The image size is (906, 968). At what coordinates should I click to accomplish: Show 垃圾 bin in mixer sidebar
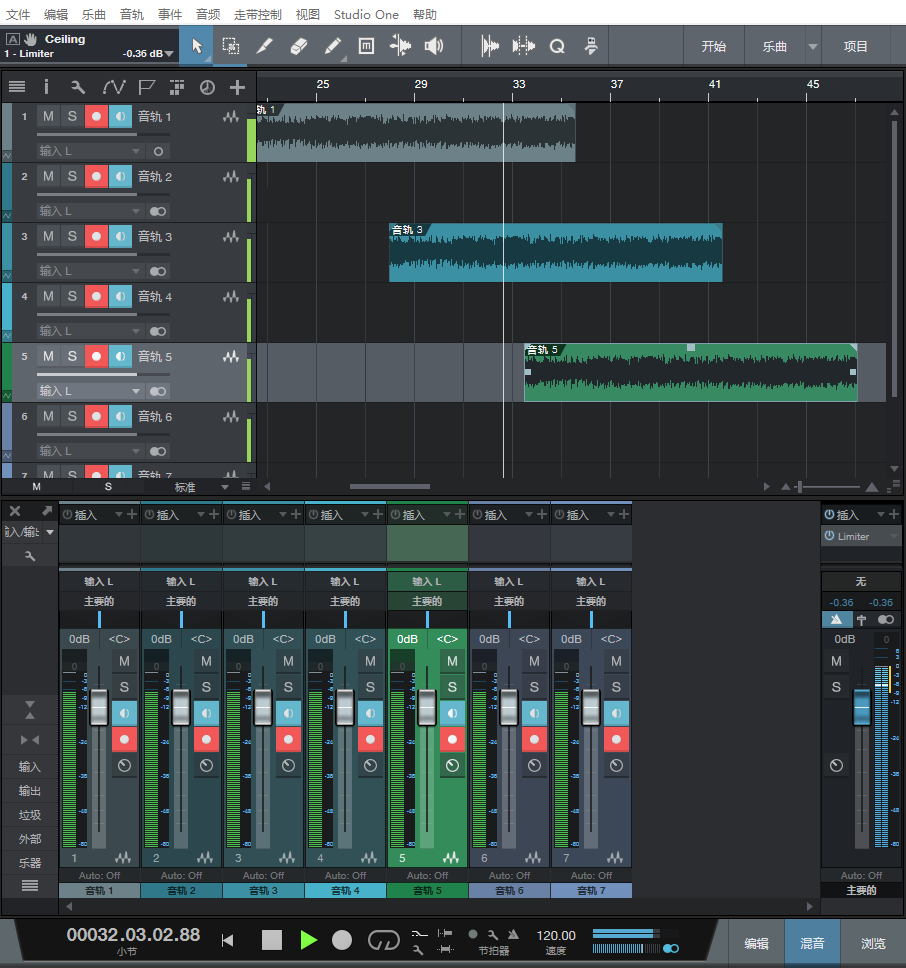[x=30, y=815]
